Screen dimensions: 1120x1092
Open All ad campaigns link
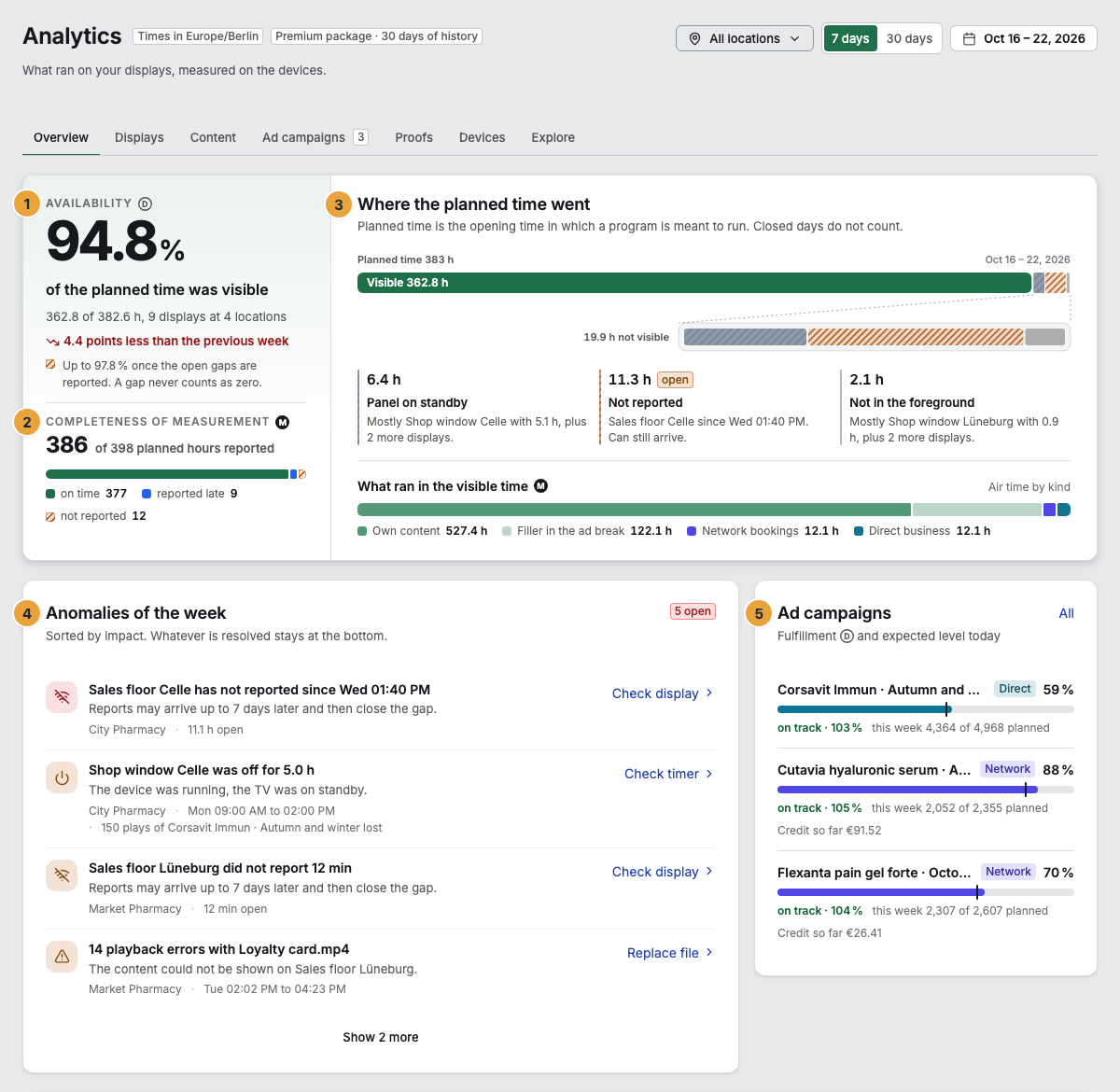click(1066, 613)
